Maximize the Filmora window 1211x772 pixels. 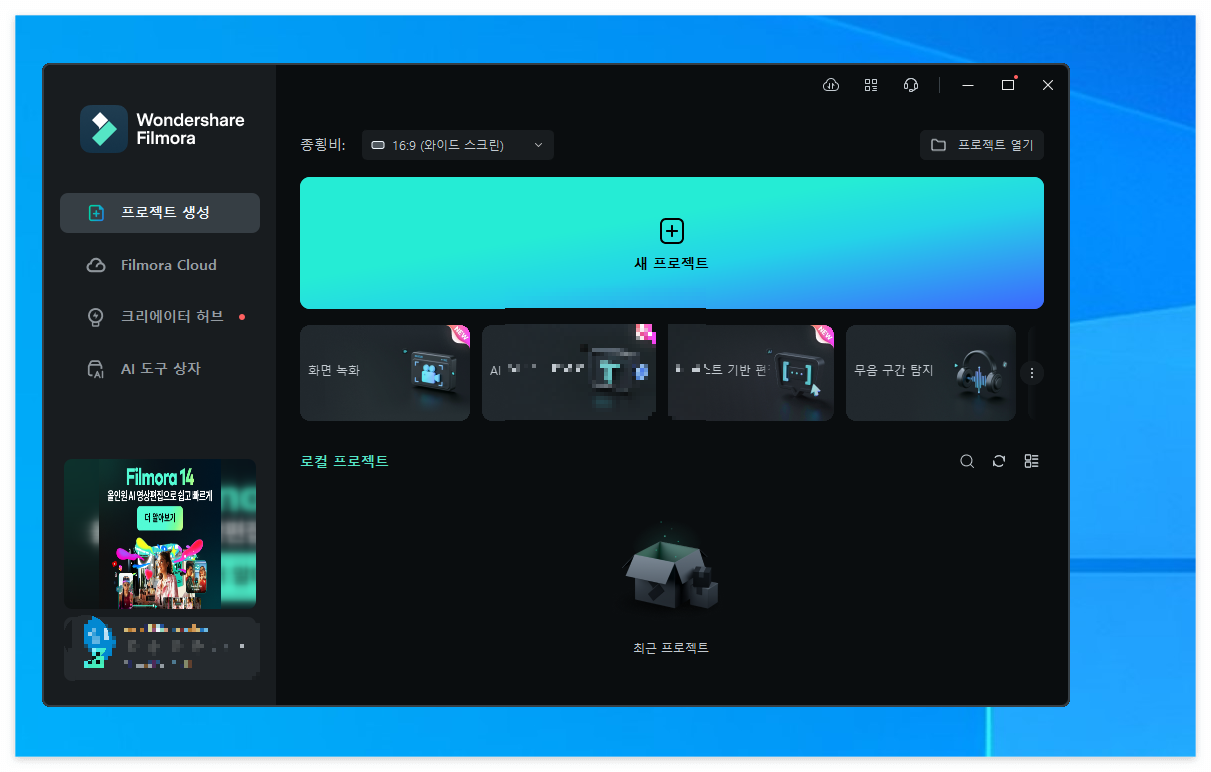1008,85
